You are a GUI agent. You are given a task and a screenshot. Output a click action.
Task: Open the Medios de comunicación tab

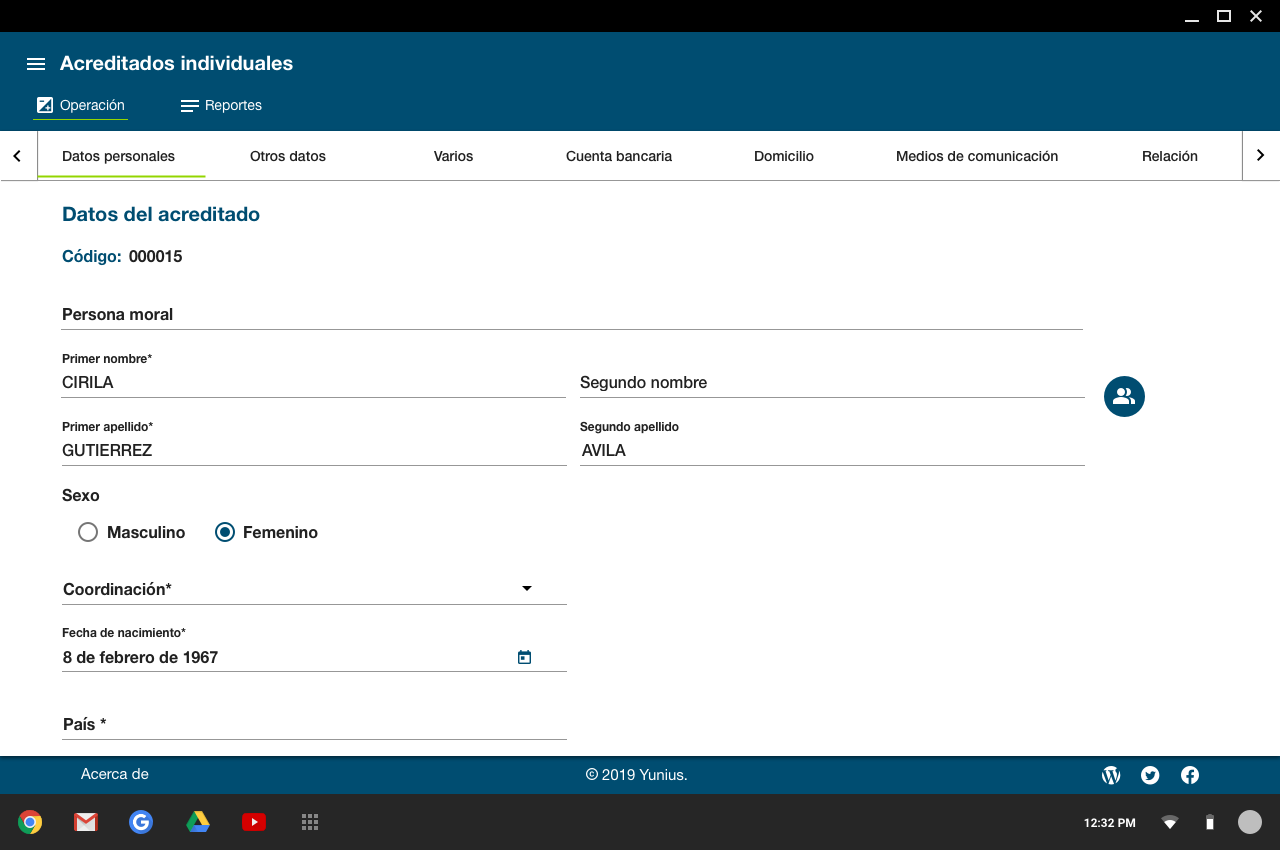click(977, 156)
